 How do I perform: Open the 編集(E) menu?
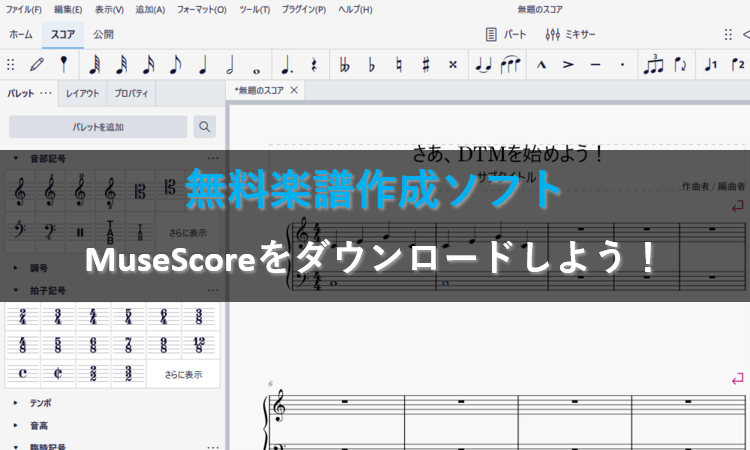click(68, 10)
